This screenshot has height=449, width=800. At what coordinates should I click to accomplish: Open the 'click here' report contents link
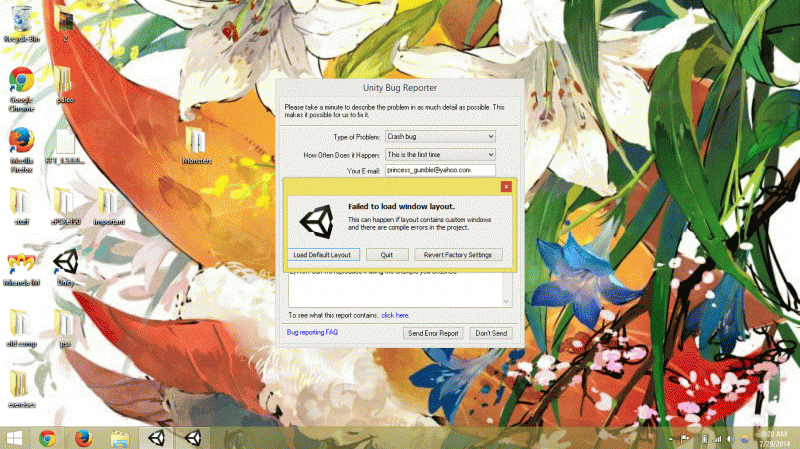click(x=395, y=315)
